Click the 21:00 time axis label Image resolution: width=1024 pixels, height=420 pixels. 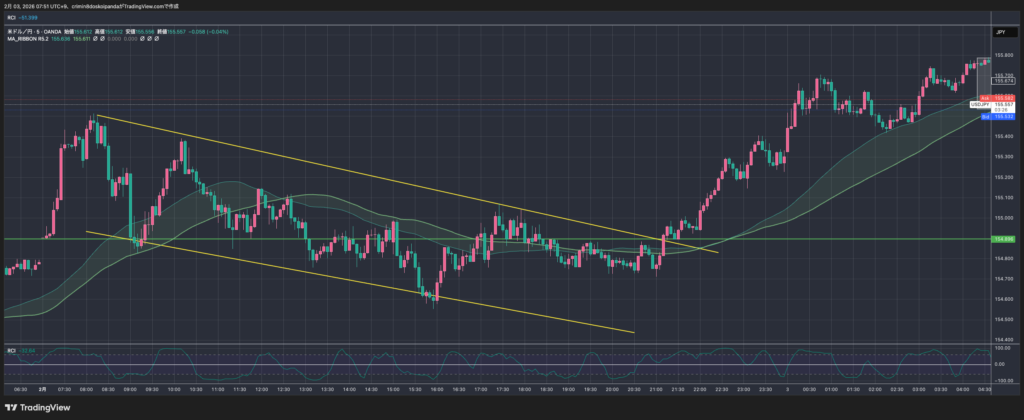pos(655,388)
